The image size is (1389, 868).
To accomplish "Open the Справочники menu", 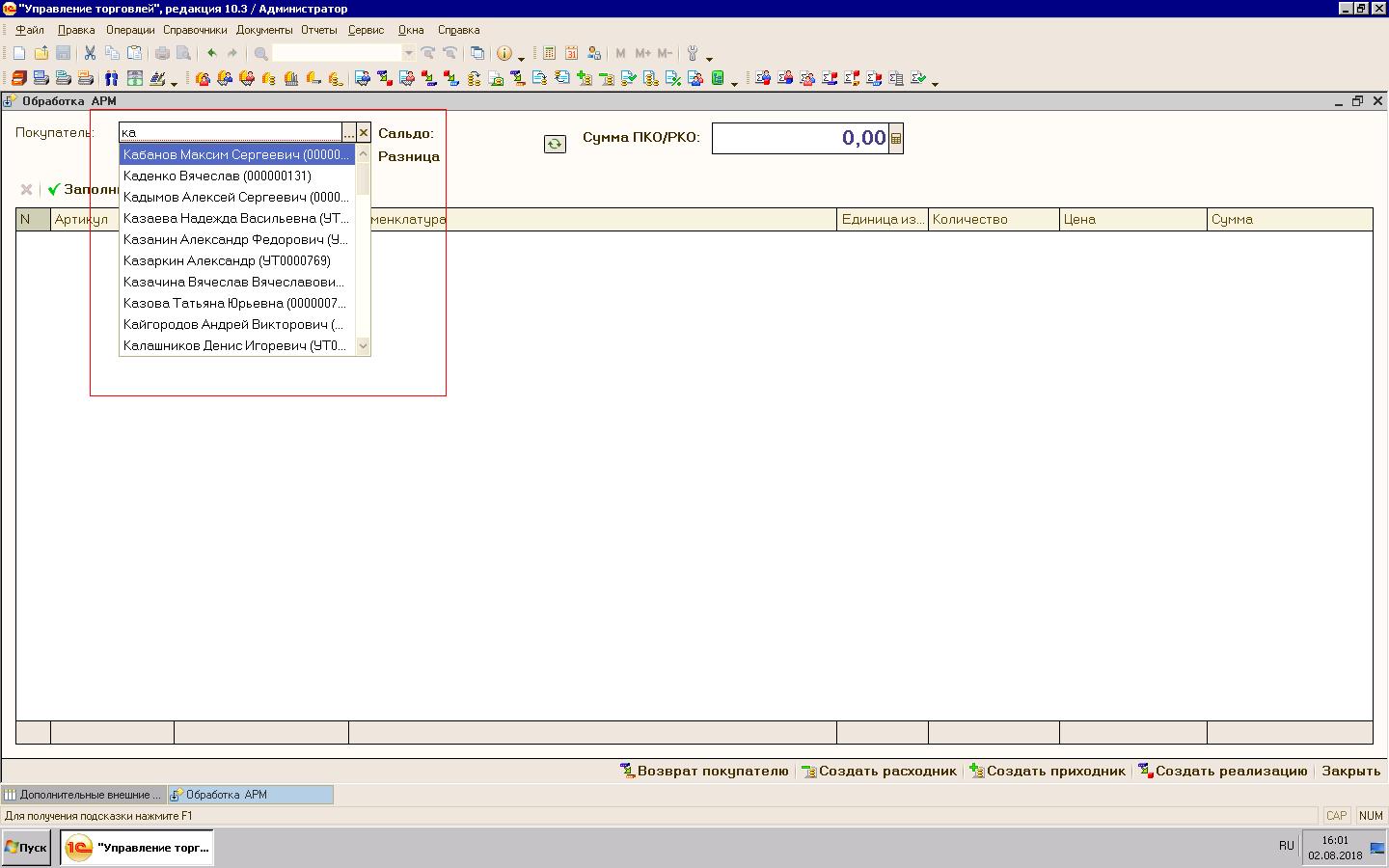I will (195, 30).
